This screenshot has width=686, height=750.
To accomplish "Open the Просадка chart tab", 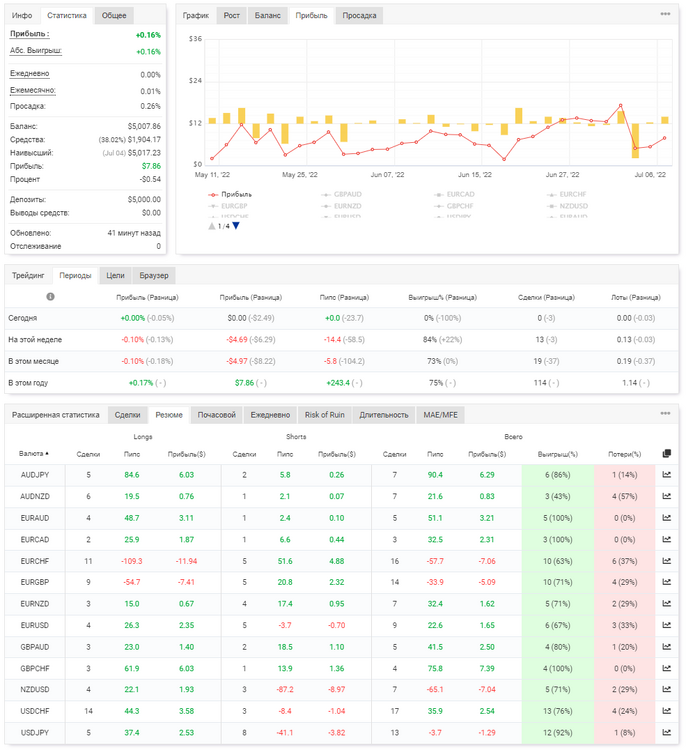I will point(359,15).
